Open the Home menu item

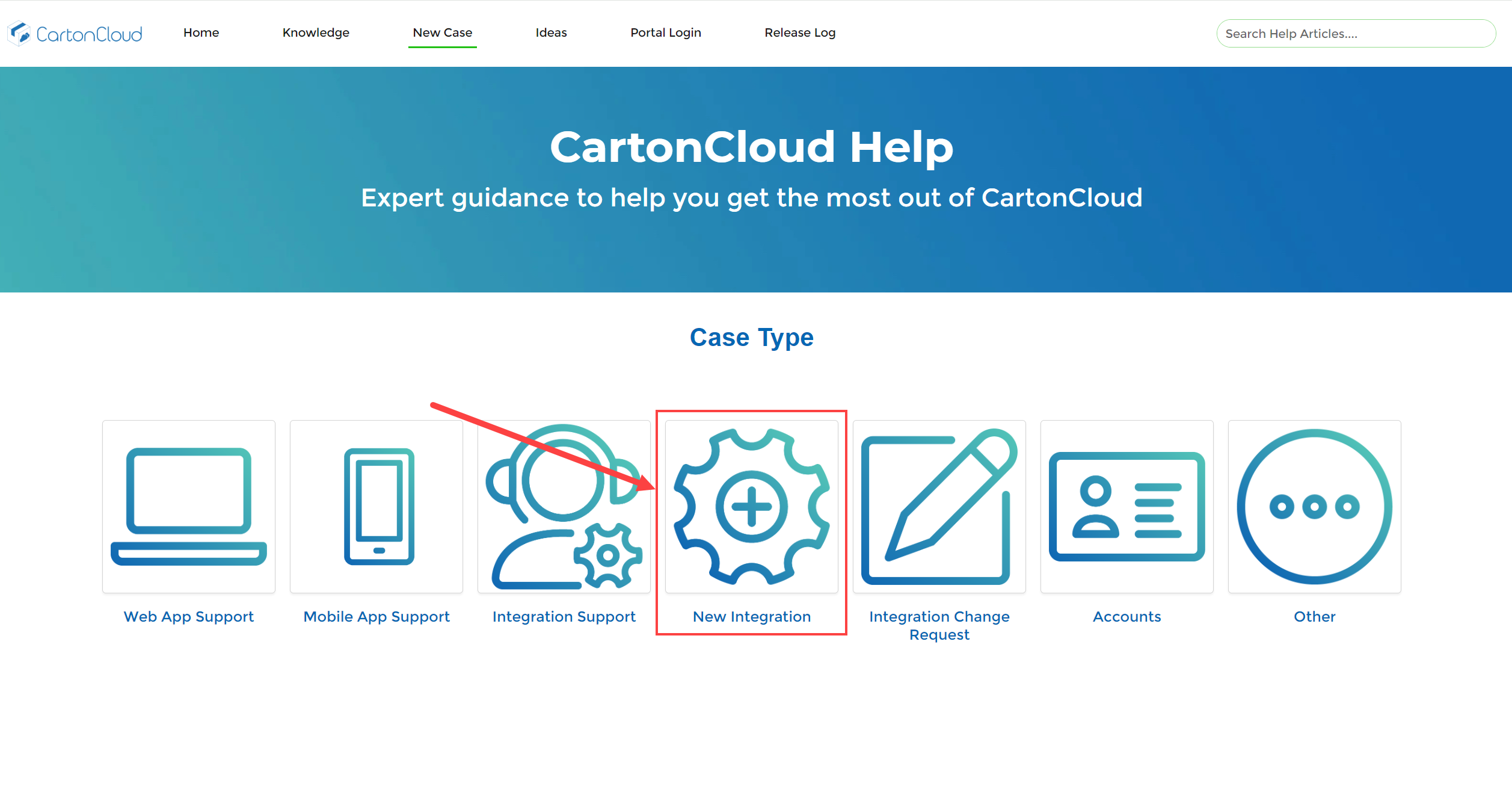(x=201, y=32)
